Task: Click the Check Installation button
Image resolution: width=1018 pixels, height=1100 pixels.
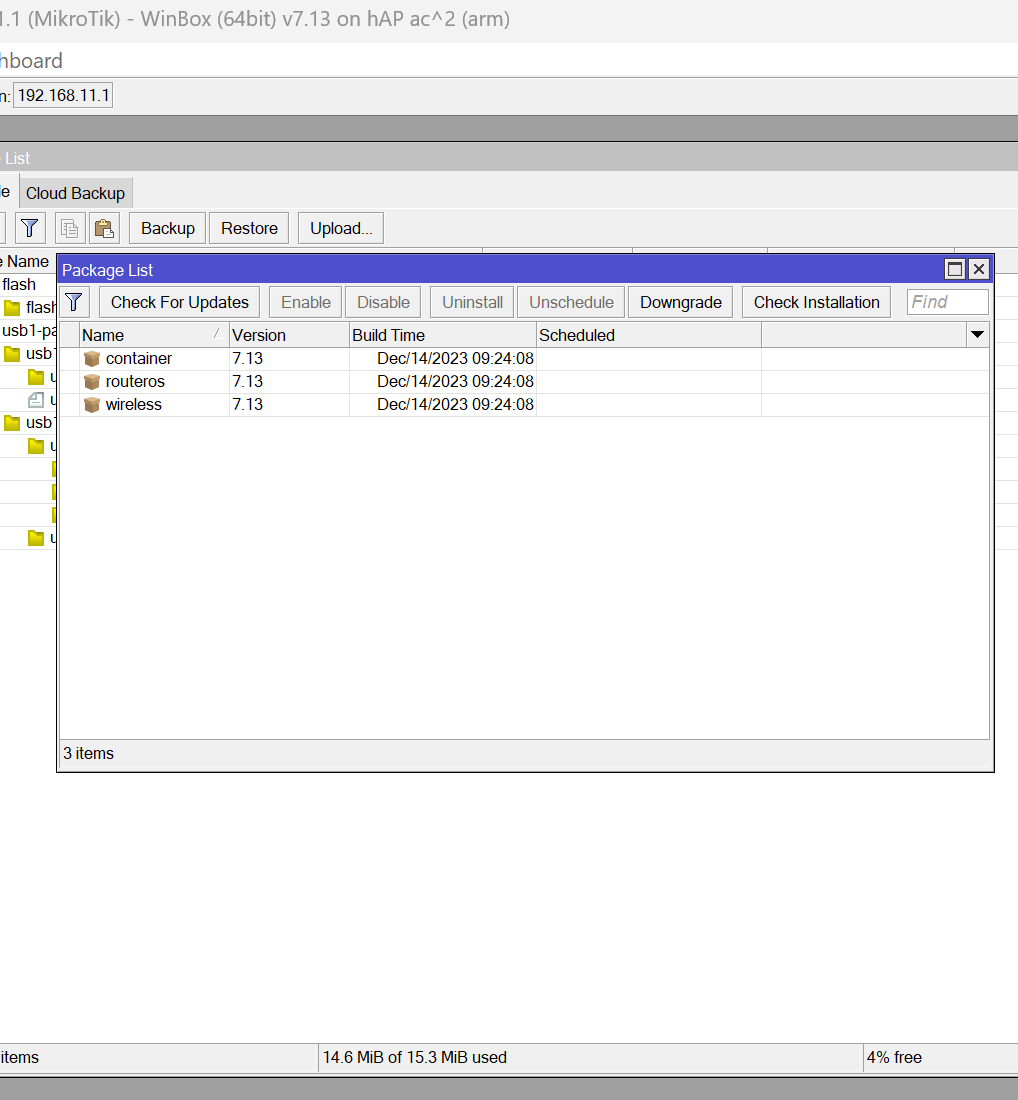Action: click(817, 302)
